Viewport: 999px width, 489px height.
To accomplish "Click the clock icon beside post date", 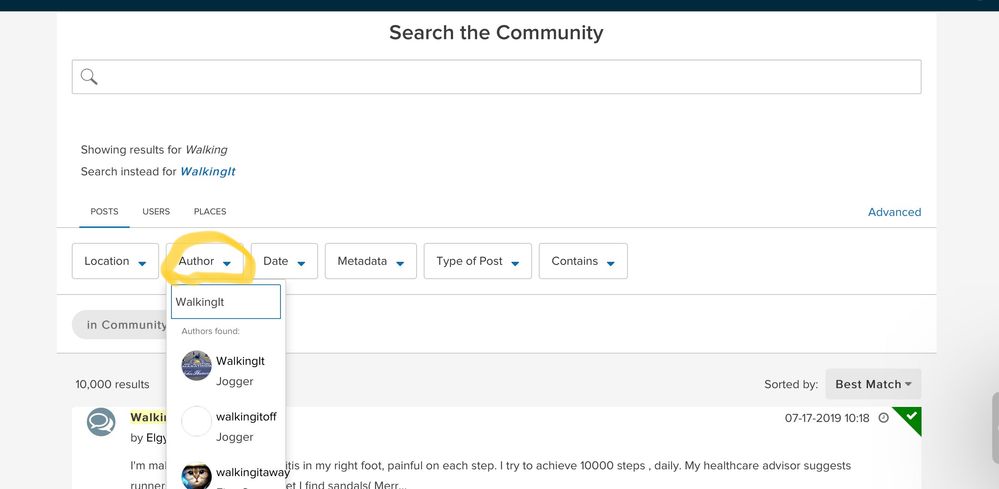I will [883, 418].
